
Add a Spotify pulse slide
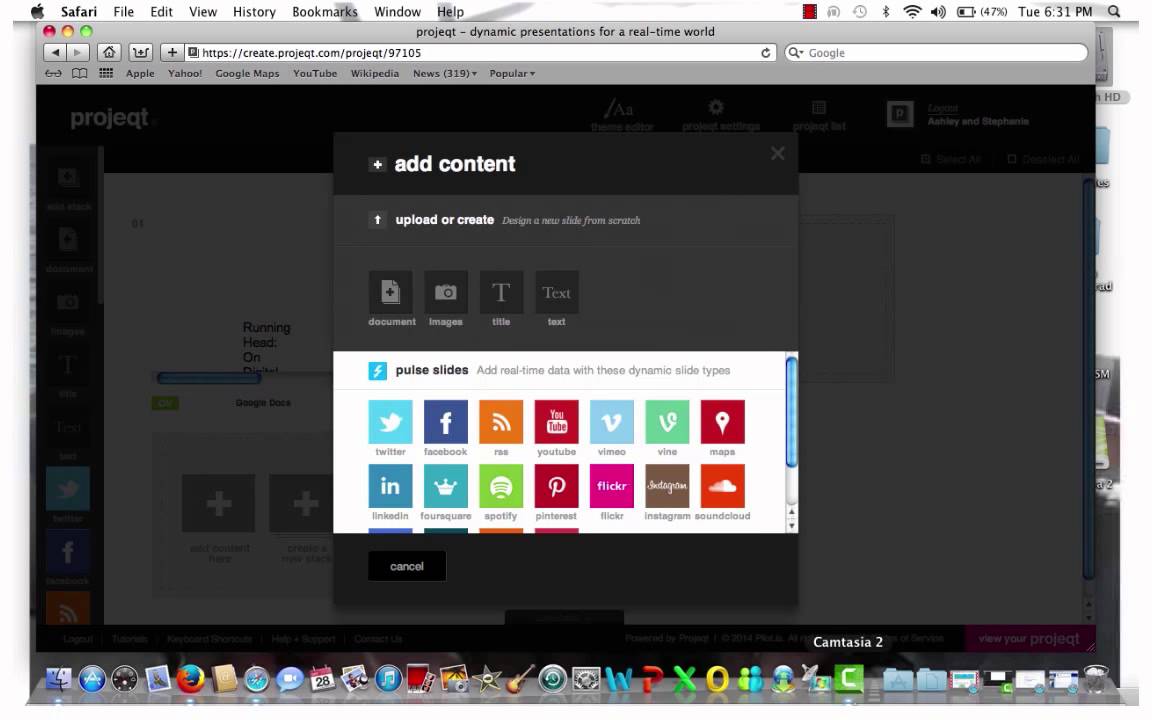(501, 486)
